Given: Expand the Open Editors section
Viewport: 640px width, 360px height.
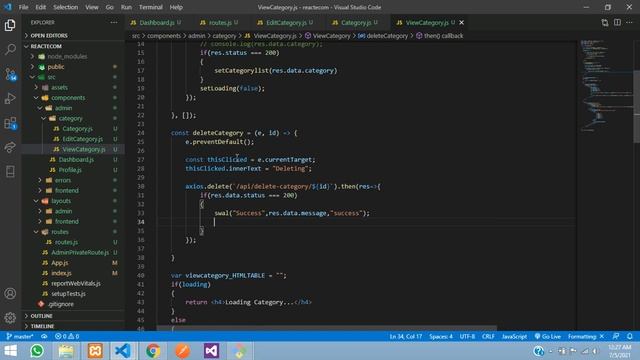Looking at the screenshot, I should click(x=73, y=36).
